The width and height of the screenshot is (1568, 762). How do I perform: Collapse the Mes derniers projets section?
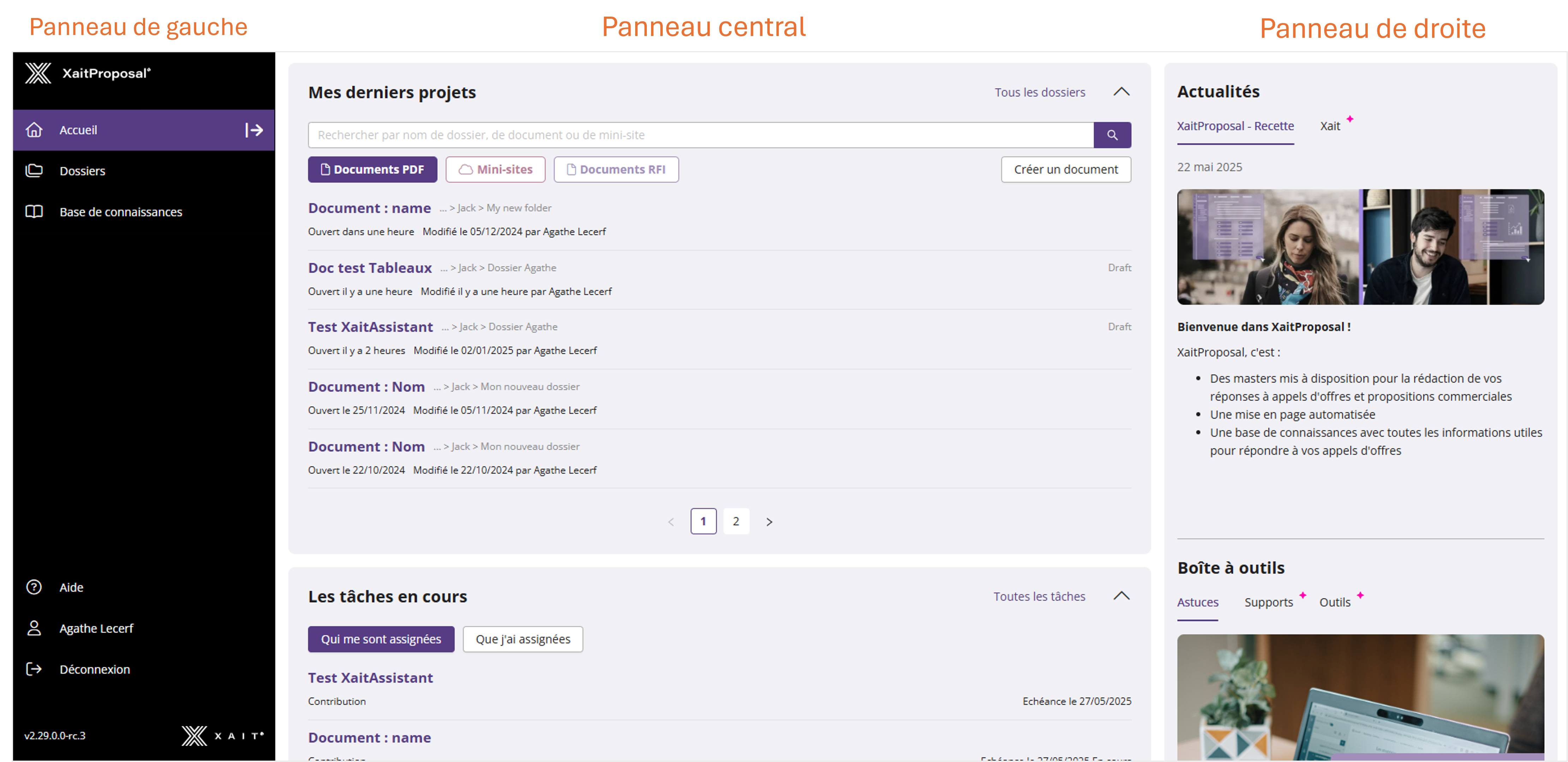click(1121, 92)
